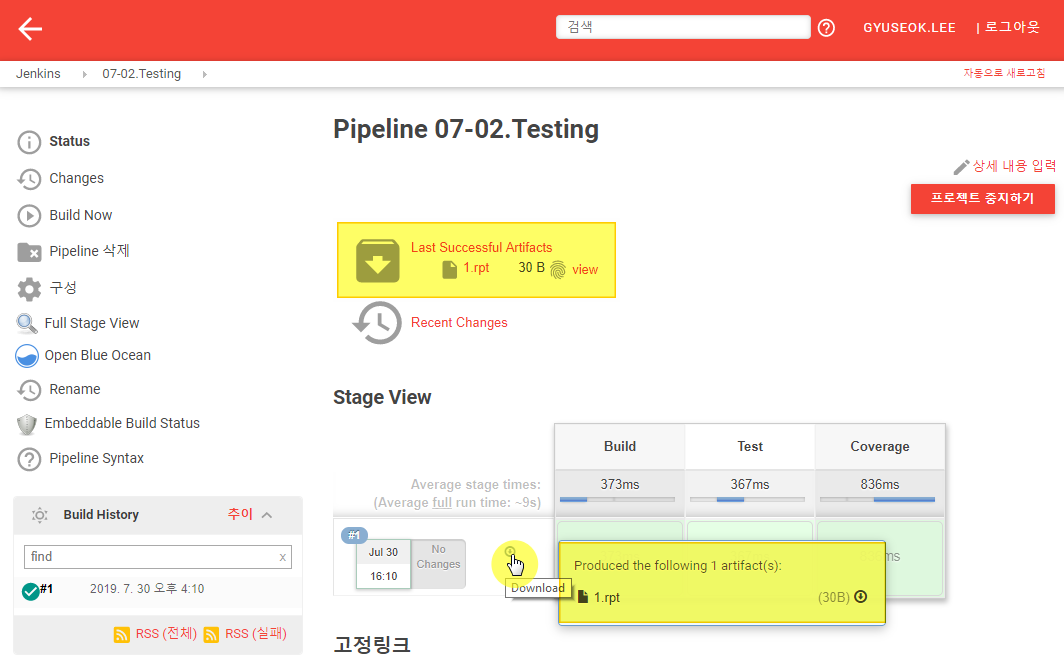The height and width of the screenshot is (655, 1064).
Task: Open Blue Ocean from sidebar icon
Action: point(27,356)
